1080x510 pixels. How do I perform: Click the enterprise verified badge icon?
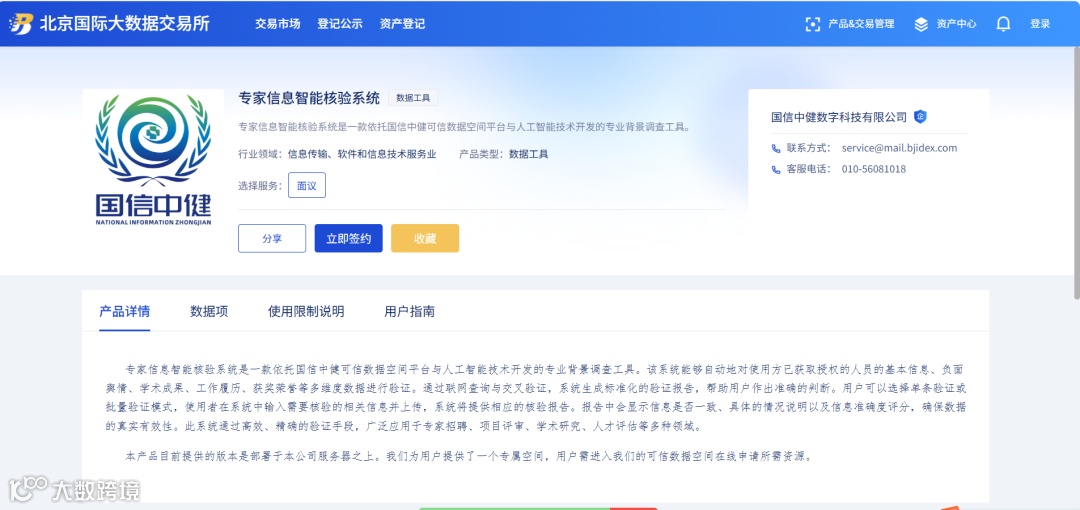tap(920, 116)
